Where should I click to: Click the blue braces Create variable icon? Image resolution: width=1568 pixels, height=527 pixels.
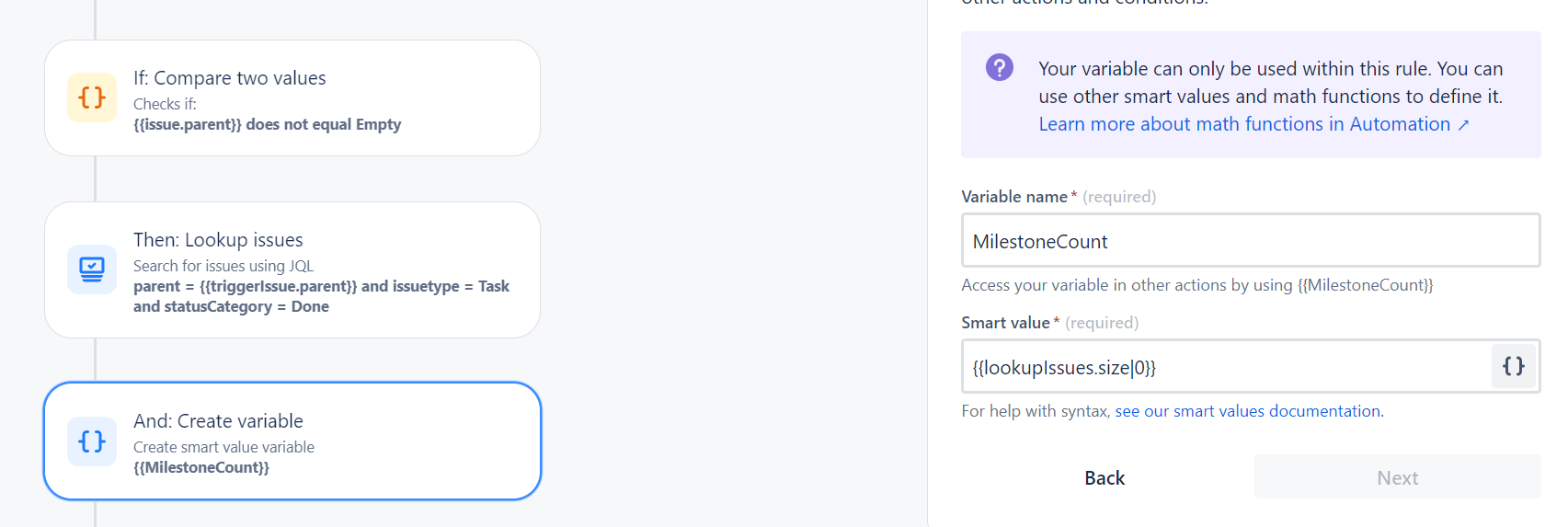coord(92,441)
